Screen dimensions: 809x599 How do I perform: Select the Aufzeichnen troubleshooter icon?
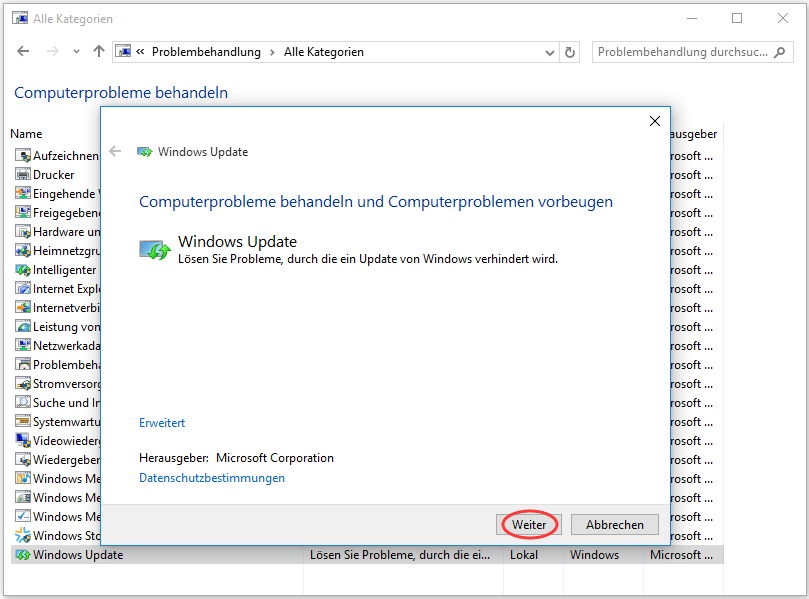point(23,155)
